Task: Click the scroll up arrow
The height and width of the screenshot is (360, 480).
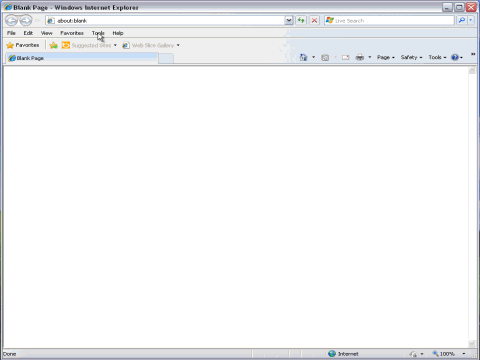Action: tap(472, 70)
